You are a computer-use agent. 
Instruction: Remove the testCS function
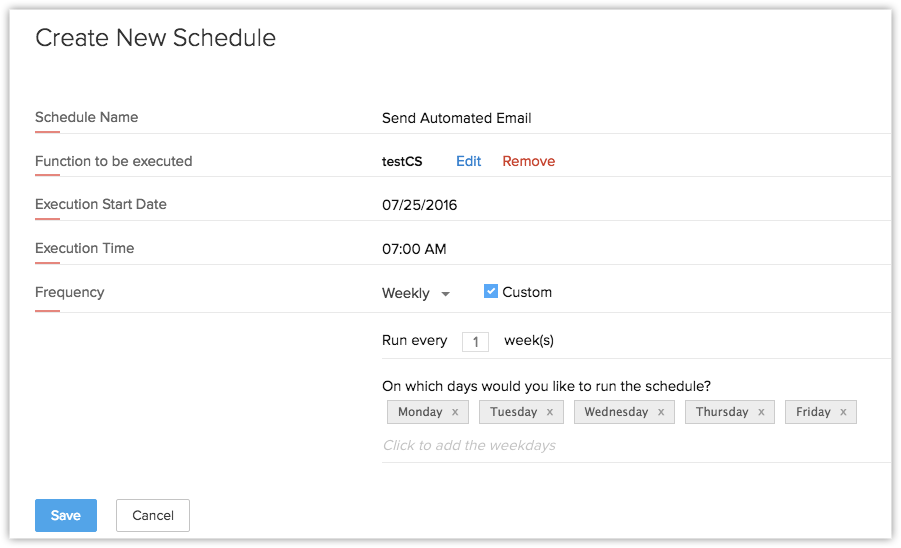[x=528, y=161]
